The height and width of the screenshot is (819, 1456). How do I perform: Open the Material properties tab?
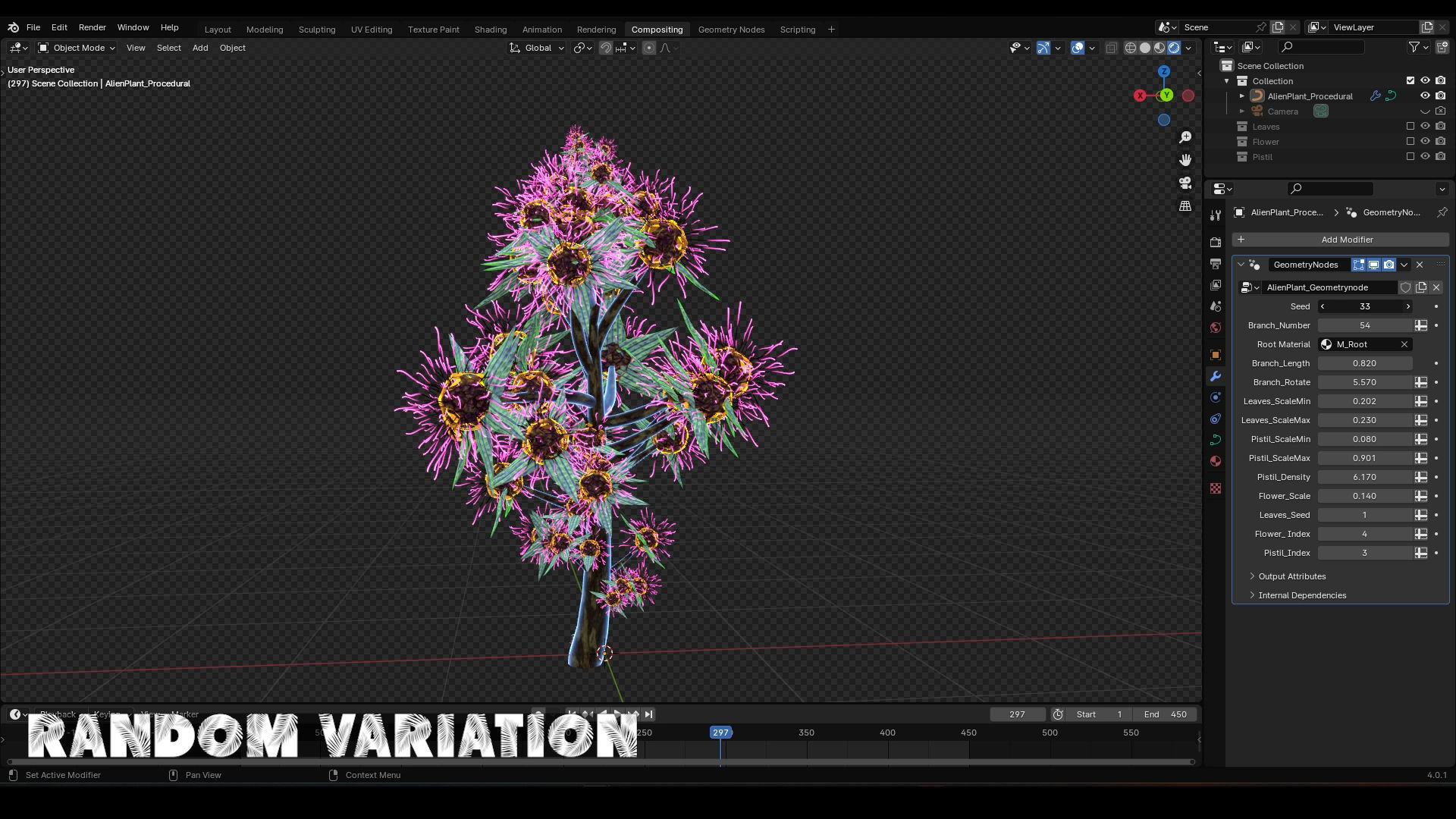pos(1216,461)
